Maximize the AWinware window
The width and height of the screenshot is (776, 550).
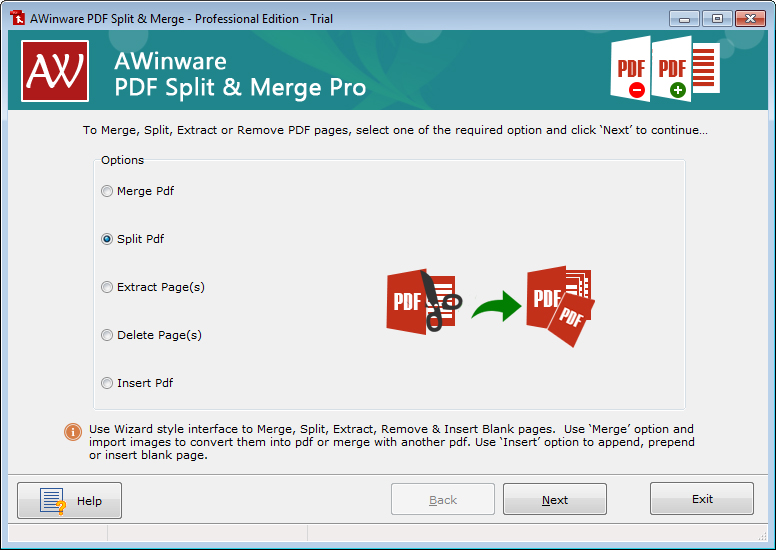(x=717, y=19)
